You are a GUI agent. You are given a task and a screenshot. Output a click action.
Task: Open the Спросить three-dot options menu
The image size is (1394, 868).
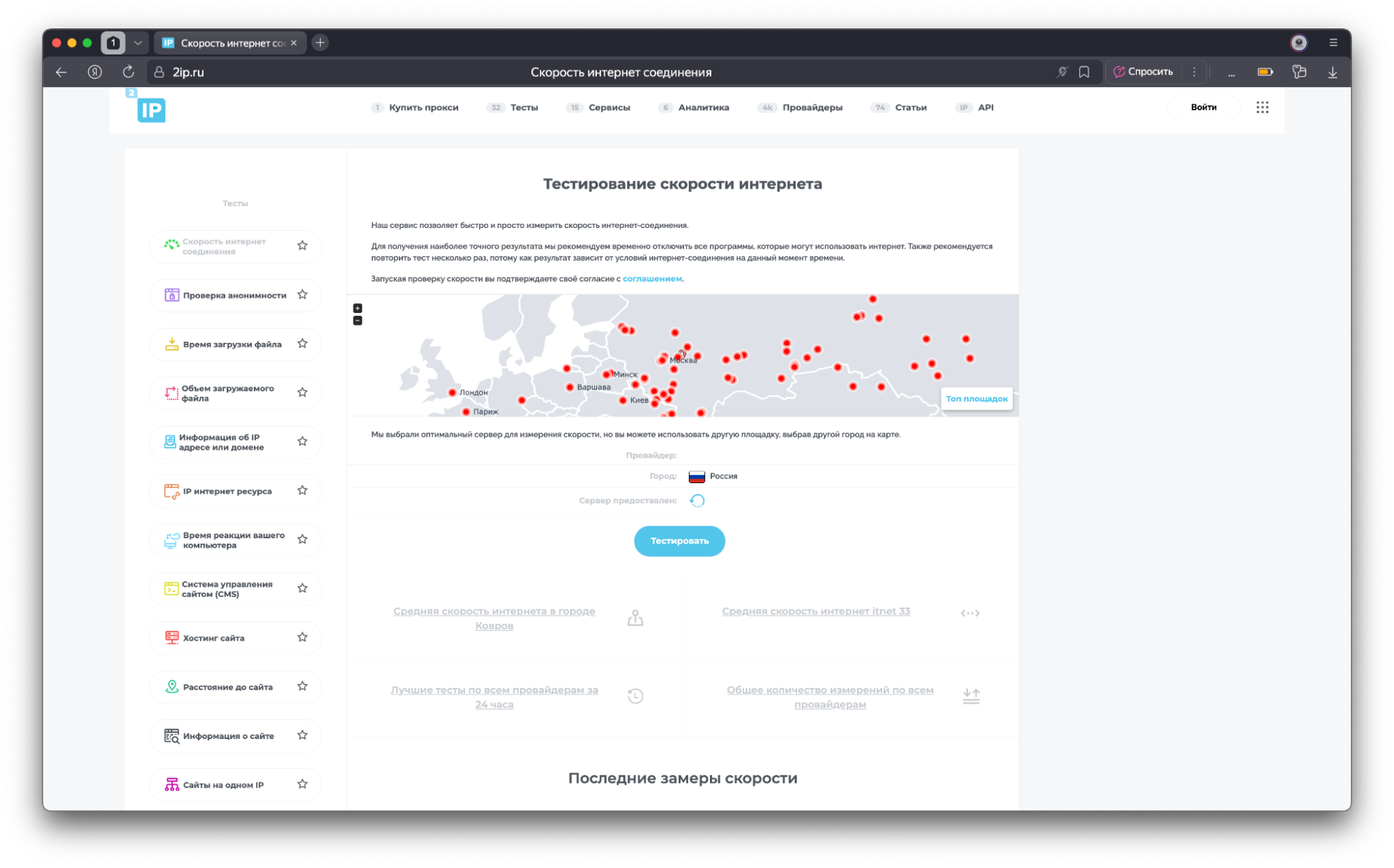point(1194,72)
